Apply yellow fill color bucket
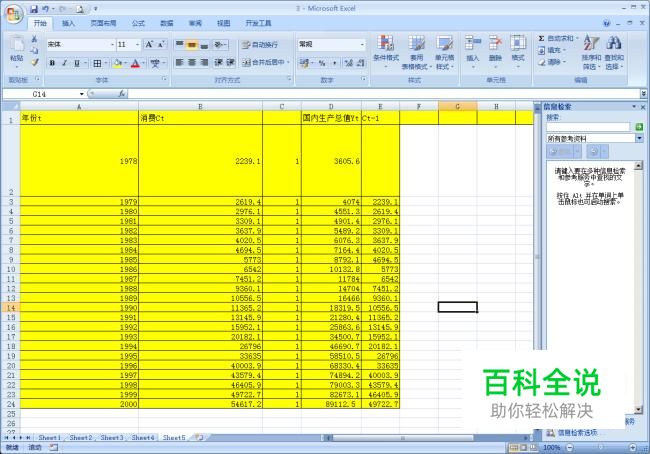The width and height of the screenshot is (650, 454). click(x=118, y=63)
